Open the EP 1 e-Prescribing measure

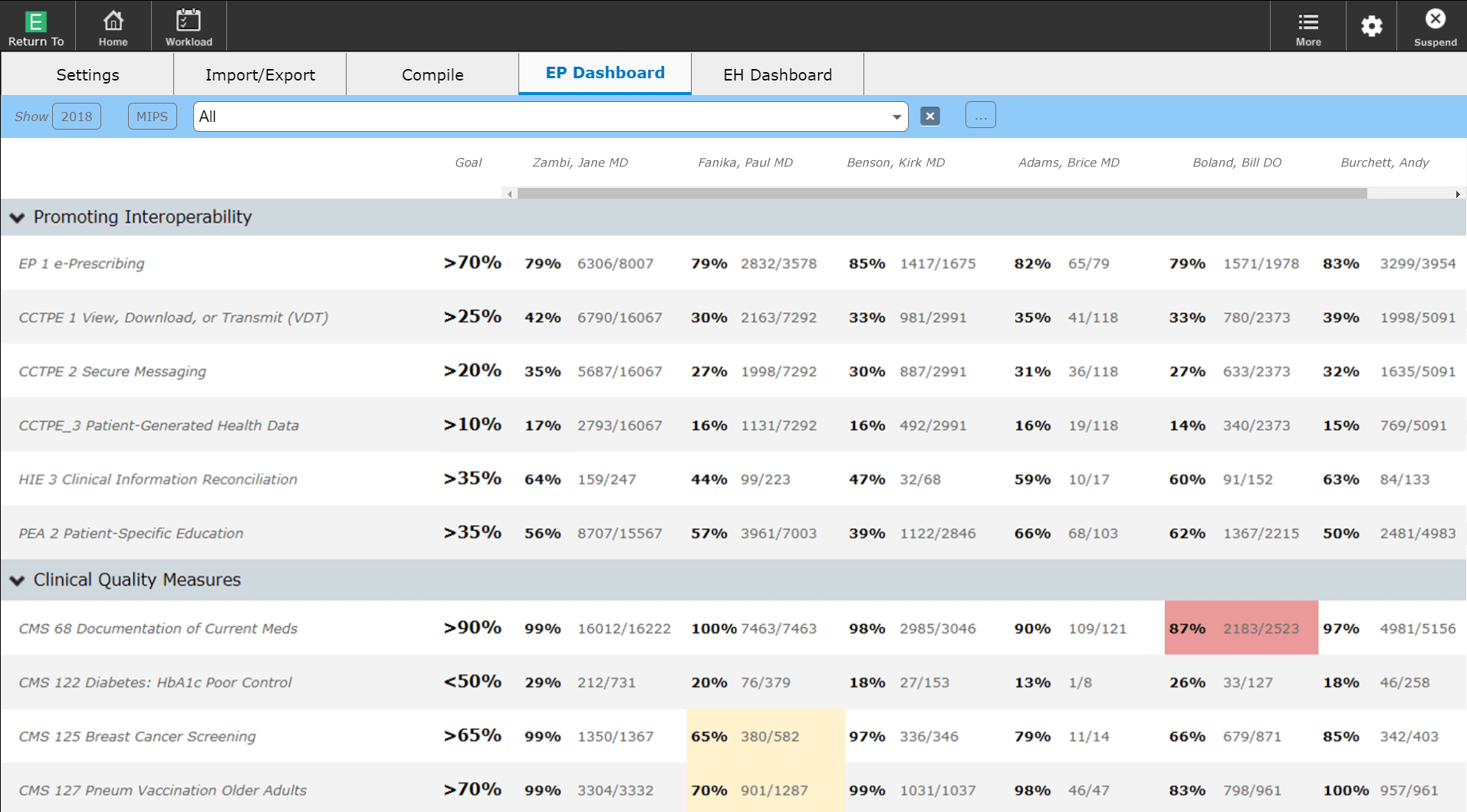coord(81,264)
